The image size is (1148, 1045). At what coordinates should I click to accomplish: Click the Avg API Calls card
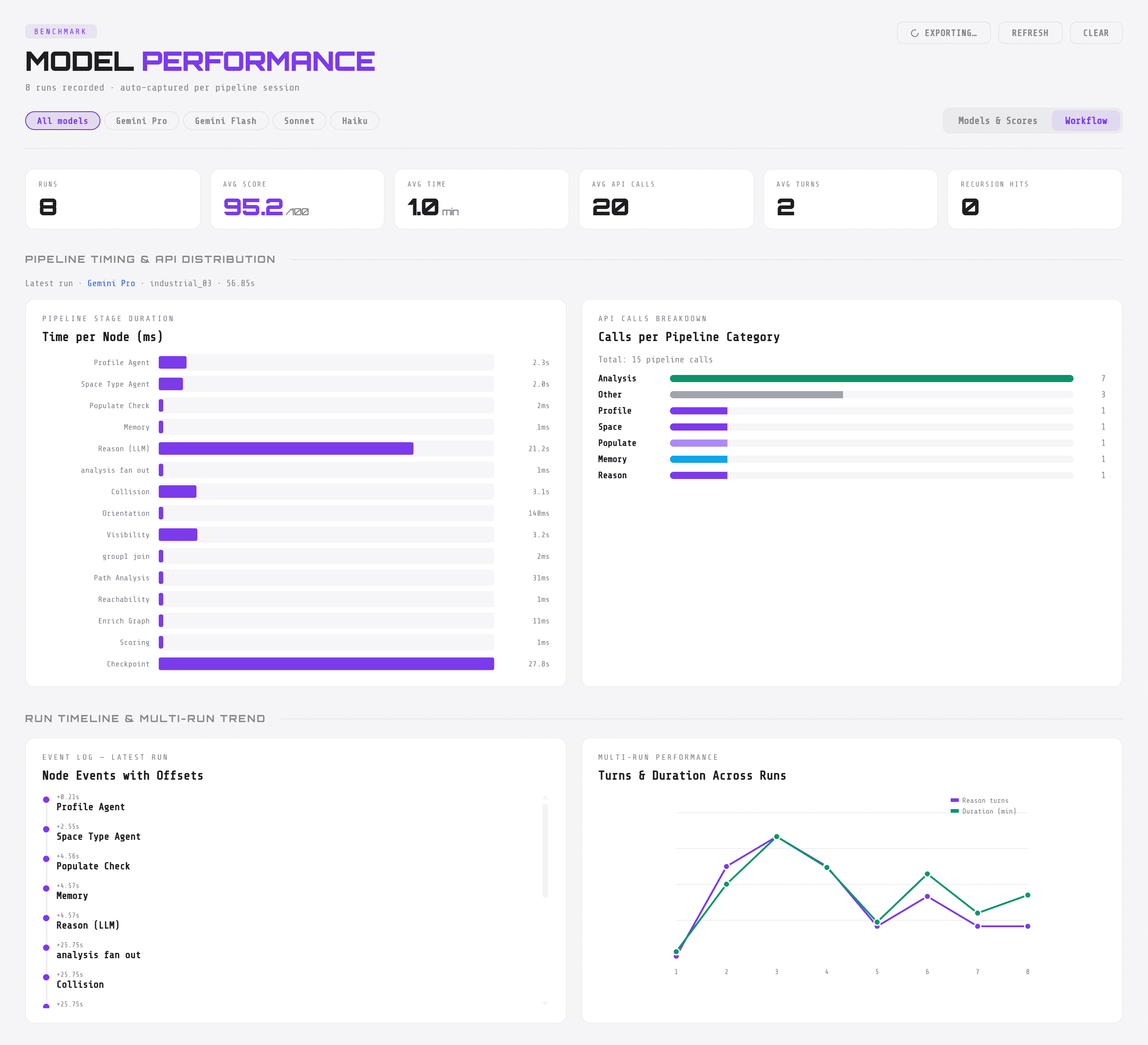[x=666, y=199]
